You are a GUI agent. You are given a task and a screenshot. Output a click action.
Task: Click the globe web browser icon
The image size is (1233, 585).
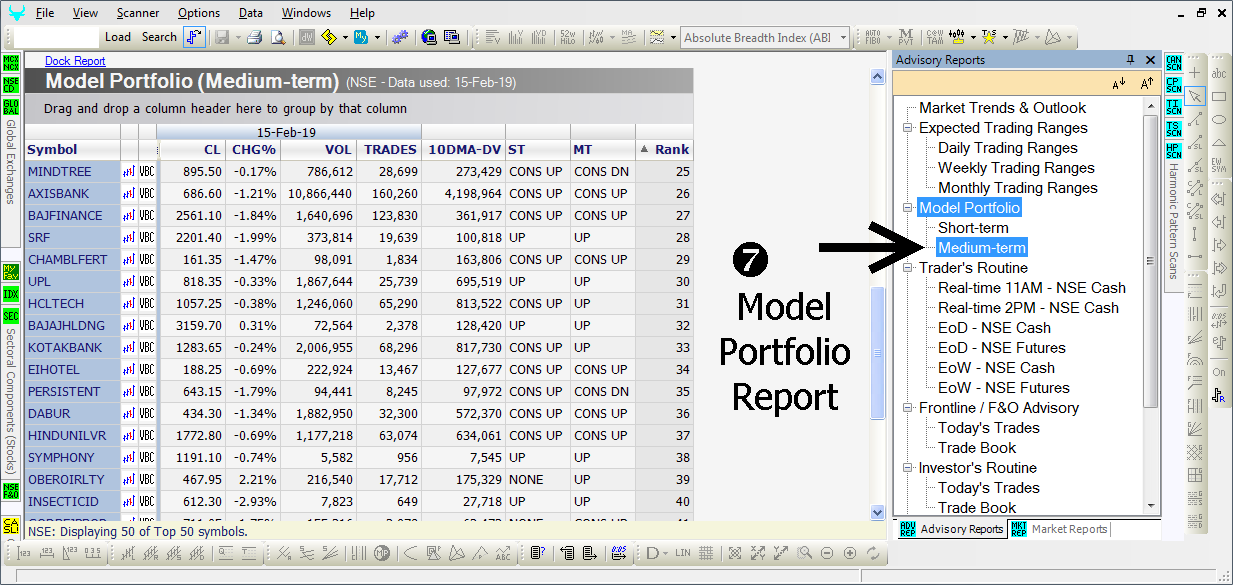[x=429, y=37]
